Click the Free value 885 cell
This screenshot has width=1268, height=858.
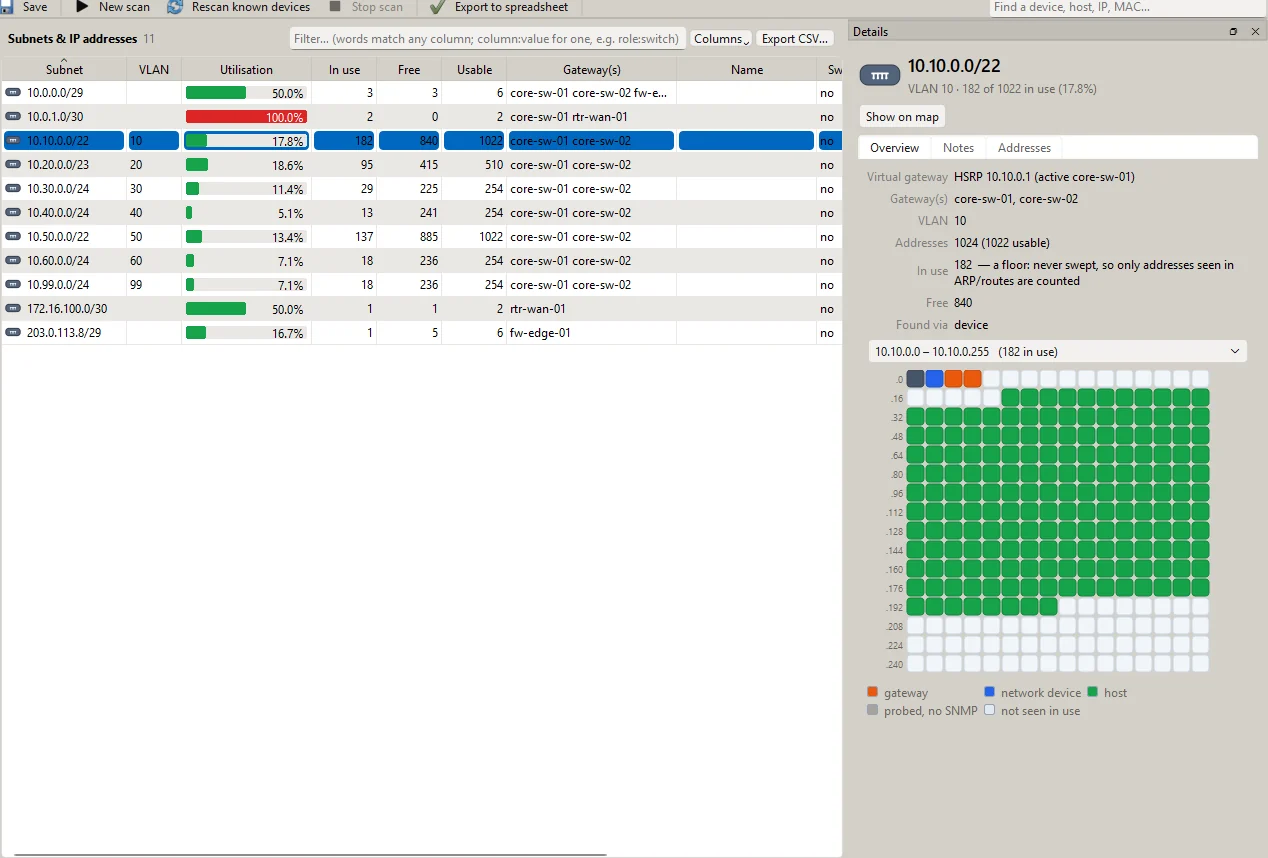pyautogui.click(x=408, y=237)
